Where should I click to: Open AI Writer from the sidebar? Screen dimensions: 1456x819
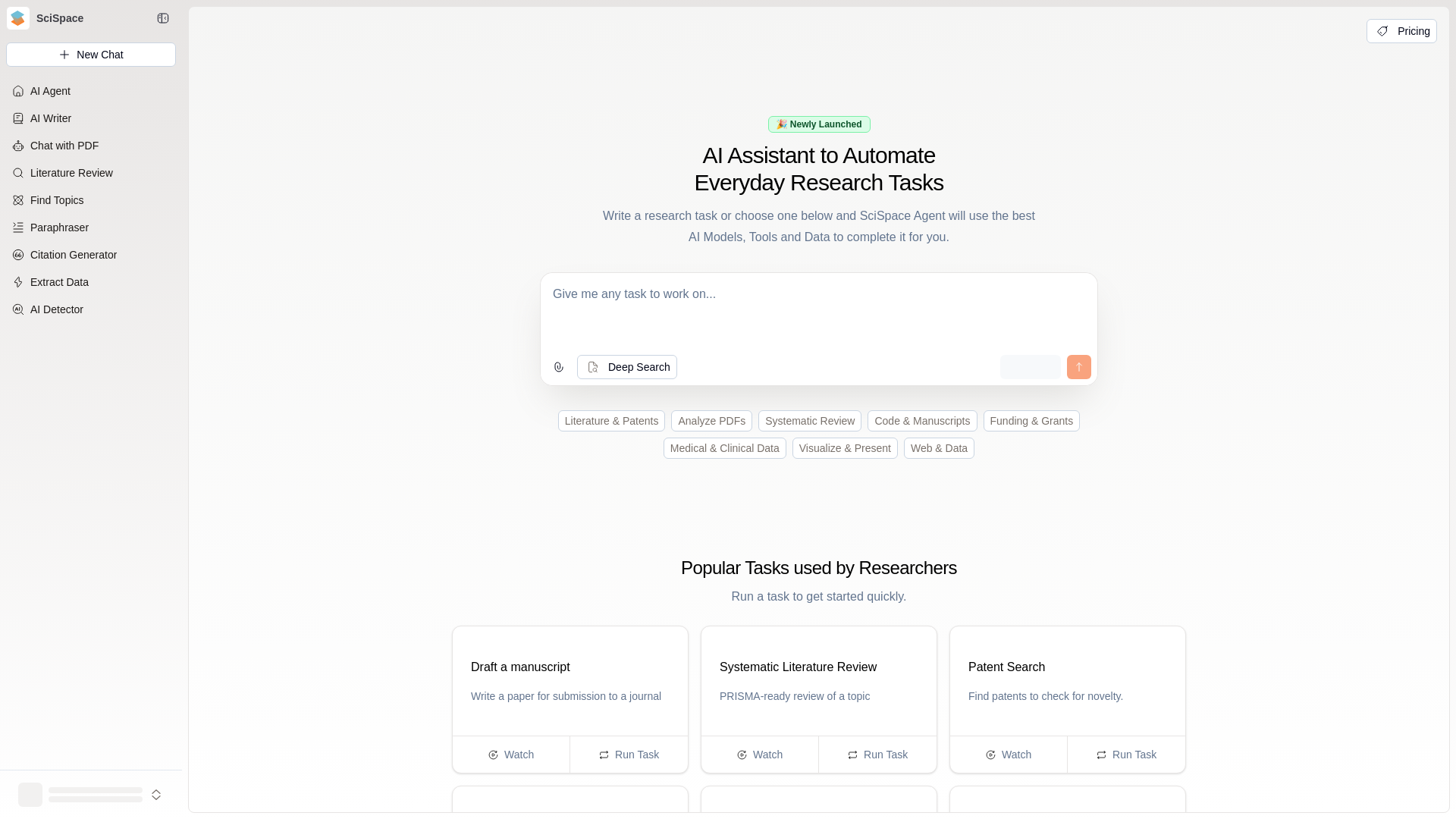click(x=91, y=118)
